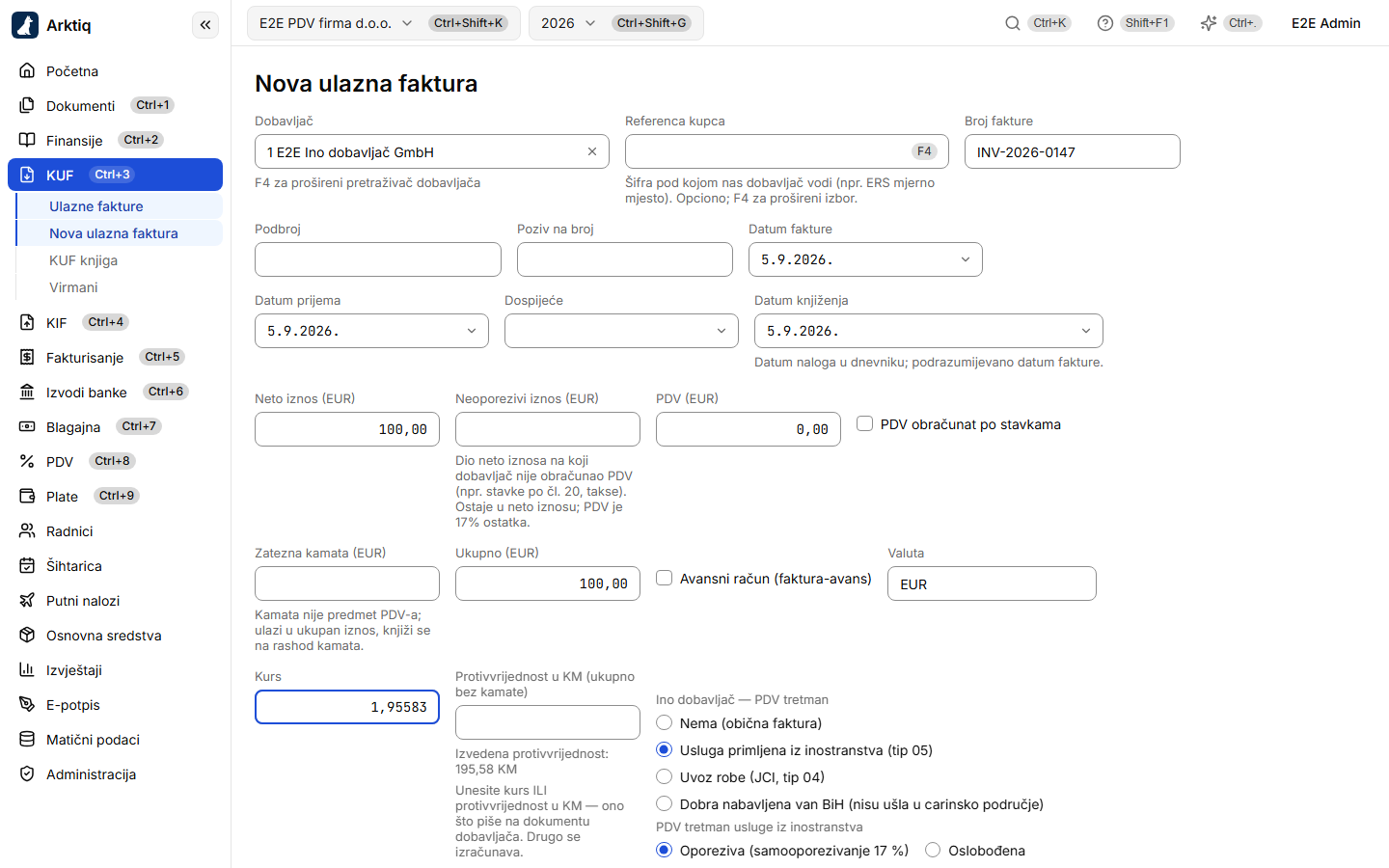Viewport: 1389px width, 868px height.
Task: Click the PDV percent icon
Action: pos(27,461)
